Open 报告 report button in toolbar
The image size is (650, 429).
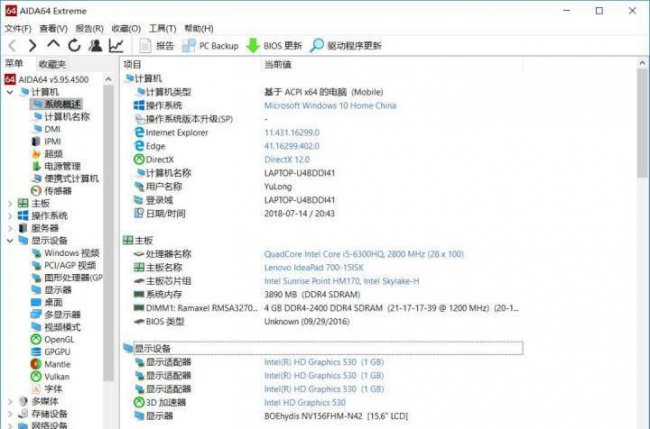pyautogui.click(x=157, y=46)
